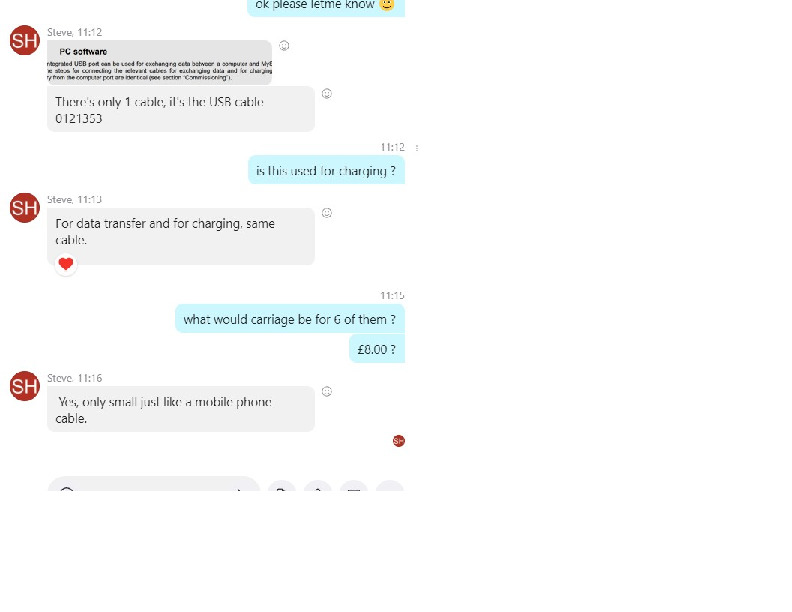The image size is (792, 612).
Task: React to the mobile phone cable message
Action: point(327,391)
